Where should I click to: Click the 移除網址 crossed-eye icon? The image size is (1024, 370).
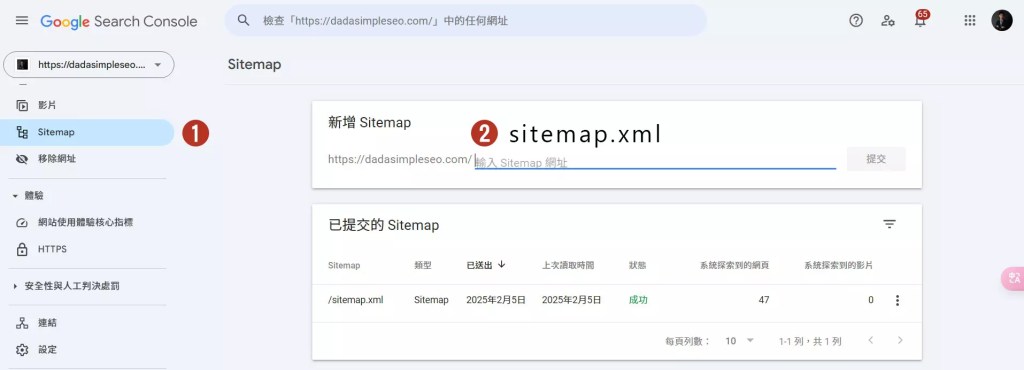coord(22,159)
